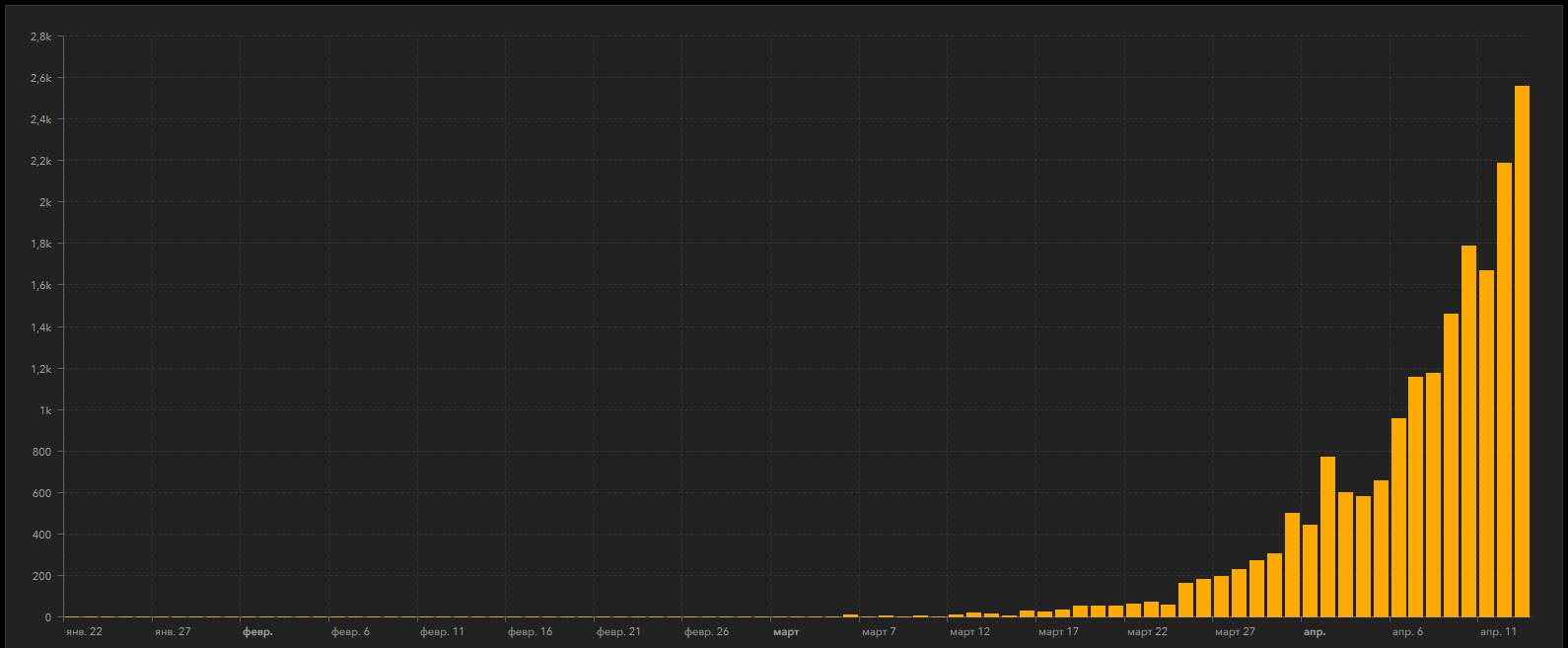Click the 'апр. 11' x-axis label
This screenshot has width=1568, height=648.
(x=1498, y=632)
